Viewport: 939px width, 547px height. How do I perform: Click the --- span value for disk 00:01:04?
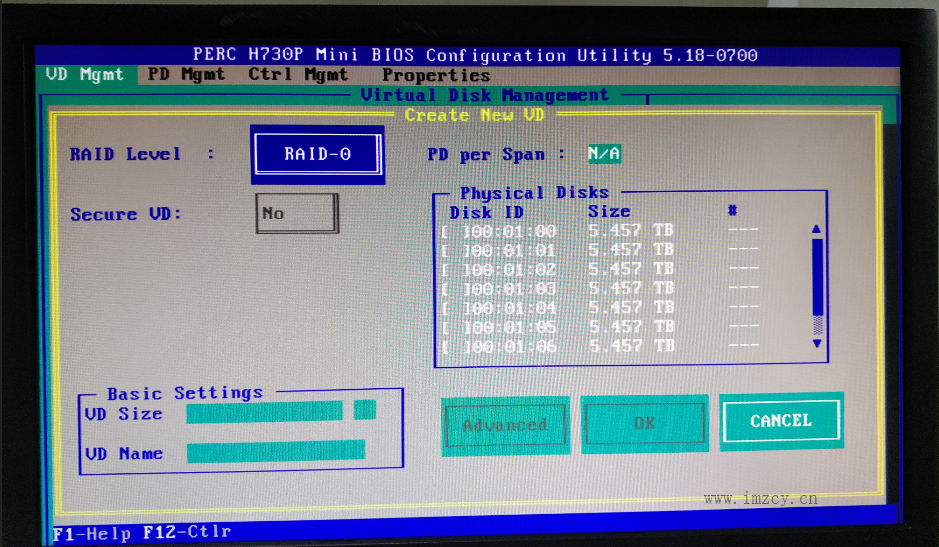click(x=743, y=307)
